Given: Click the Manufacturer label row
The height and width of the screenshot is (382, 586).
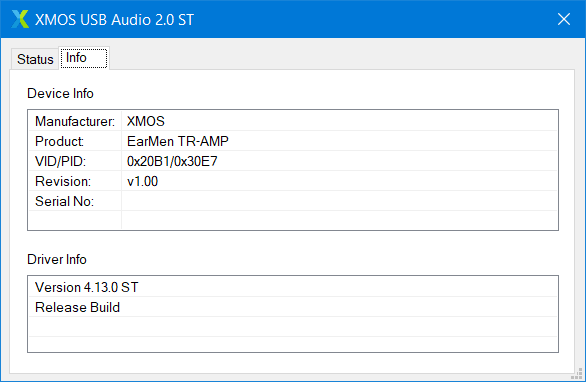Looking at the screenshot, I should [x=75, y=121].
